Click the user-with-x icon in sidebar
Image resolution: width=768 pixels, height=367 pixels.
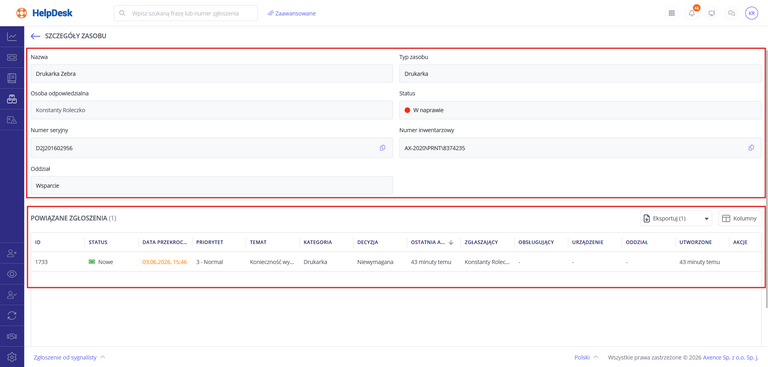click(12, 253)
